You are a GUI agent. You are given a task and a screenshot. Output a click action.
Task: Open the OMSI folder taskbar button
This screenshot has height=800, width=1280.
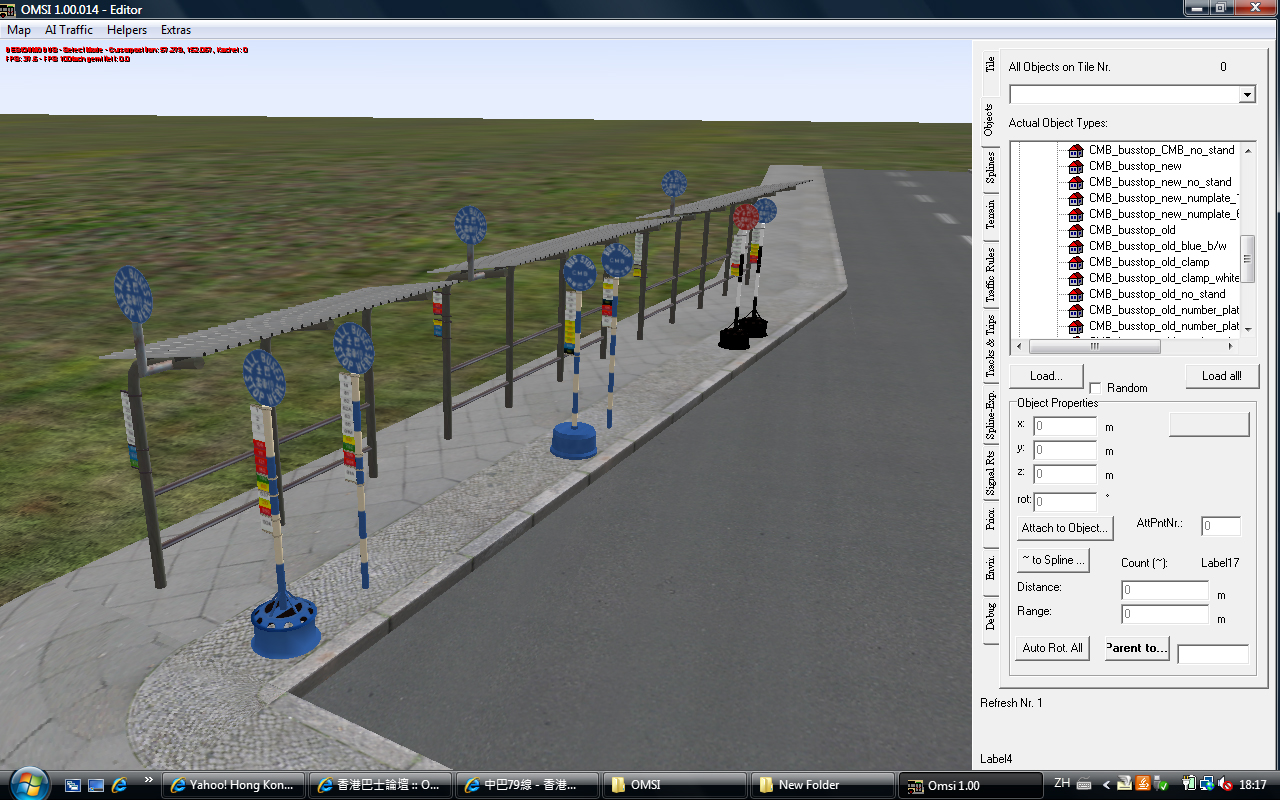tap(675, 785)
